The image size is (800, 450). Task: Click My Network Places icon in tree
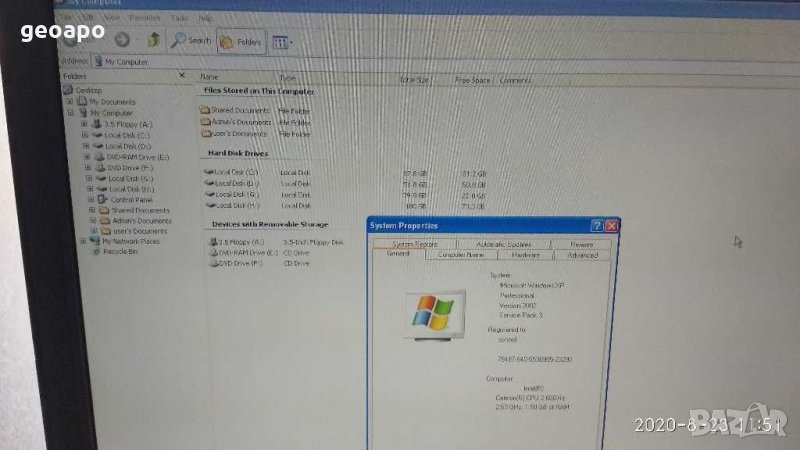tap(94, 241)
